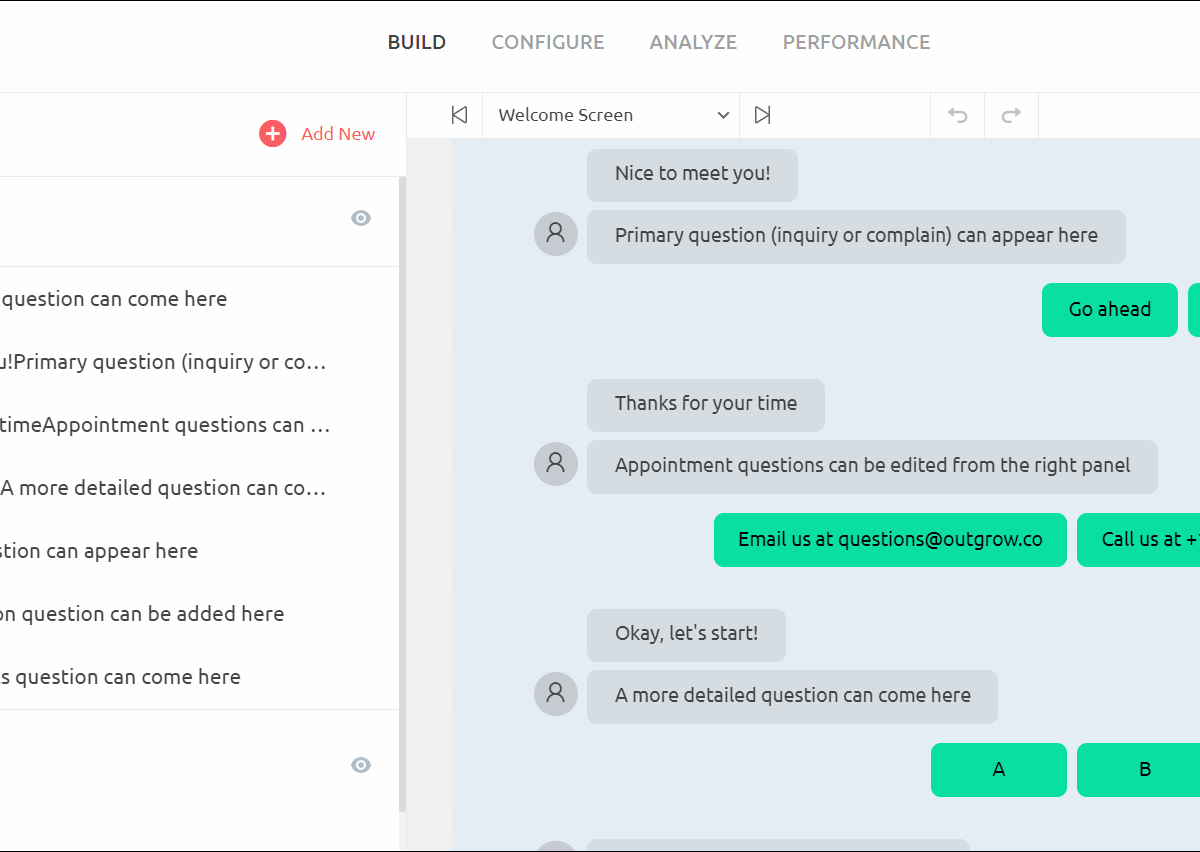Image resolution: width=1200 pixels, height=852 pixels.
Task: Click avatar icon beside Appointment questions bubble
Action: [556, 464]
